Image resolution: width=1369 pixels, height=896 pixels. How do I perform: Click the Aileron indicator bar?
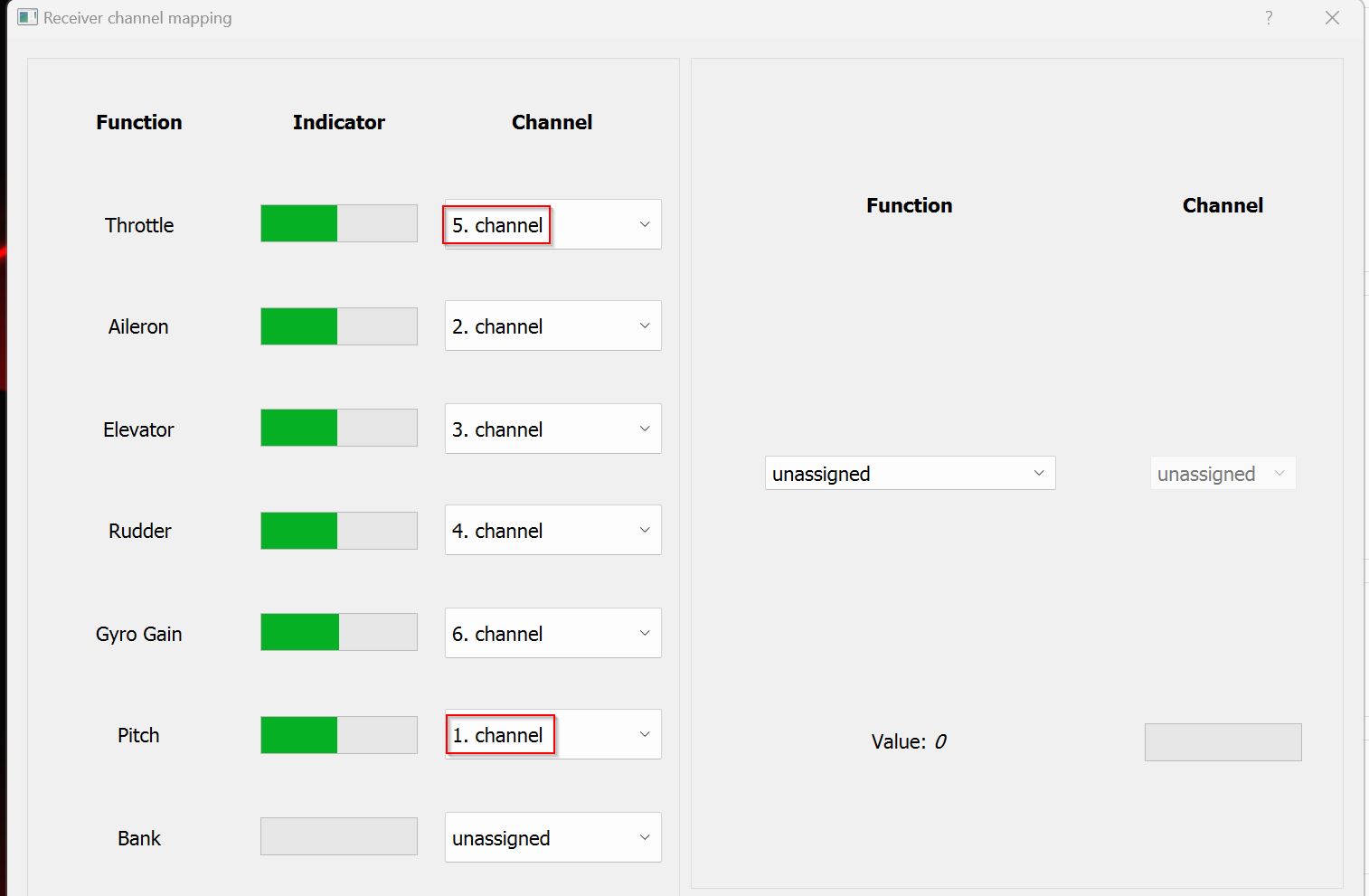coord(339,325)
